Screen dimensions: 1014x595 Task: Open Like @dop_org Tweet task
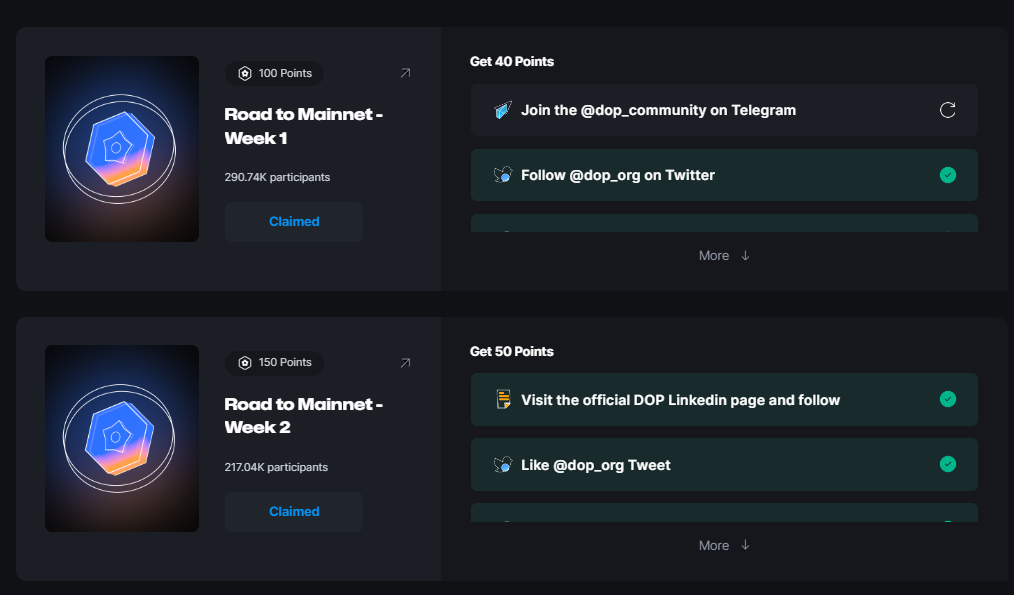724,464
